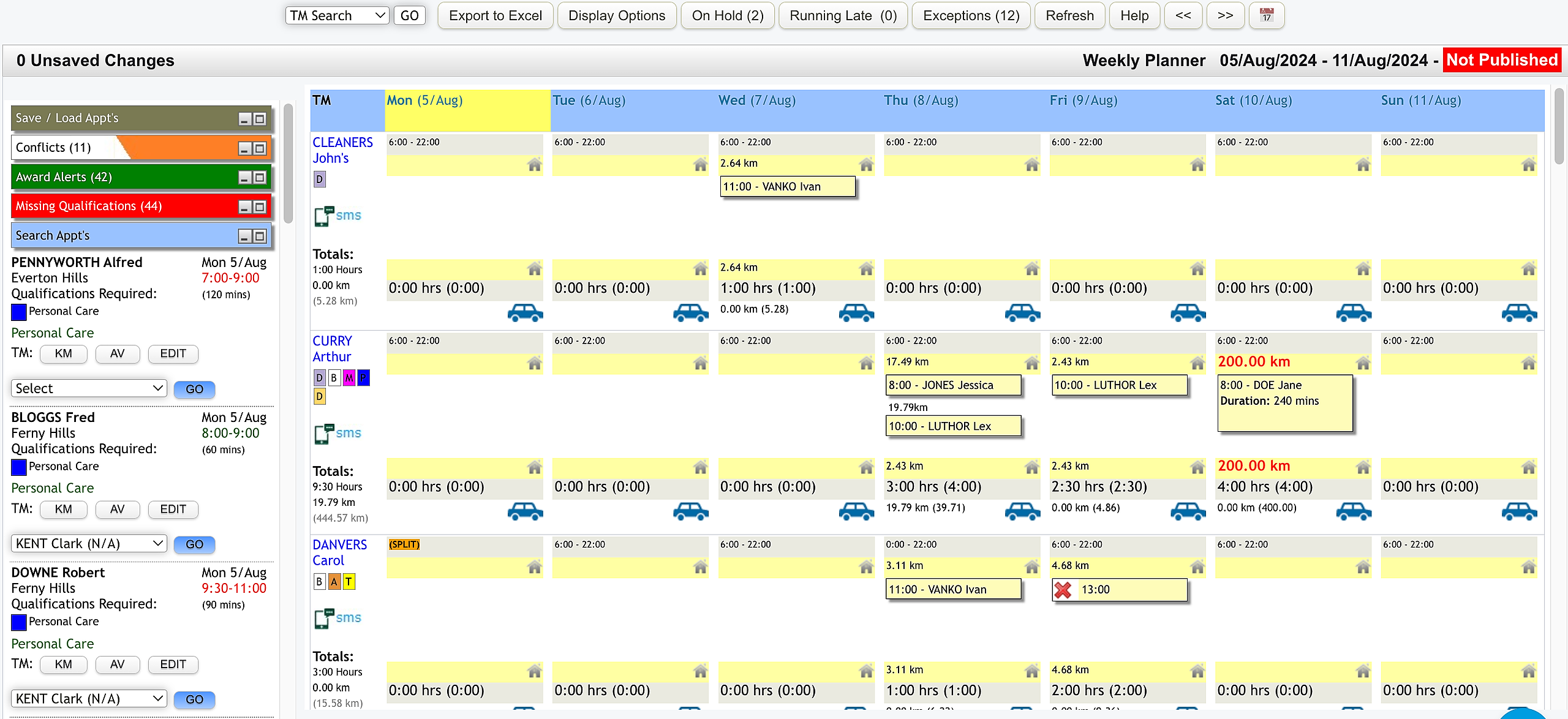Click blue Personal Care swatch for DOWNE Robert
This screenshot has height=719, width=1568.
click(19, 622)
